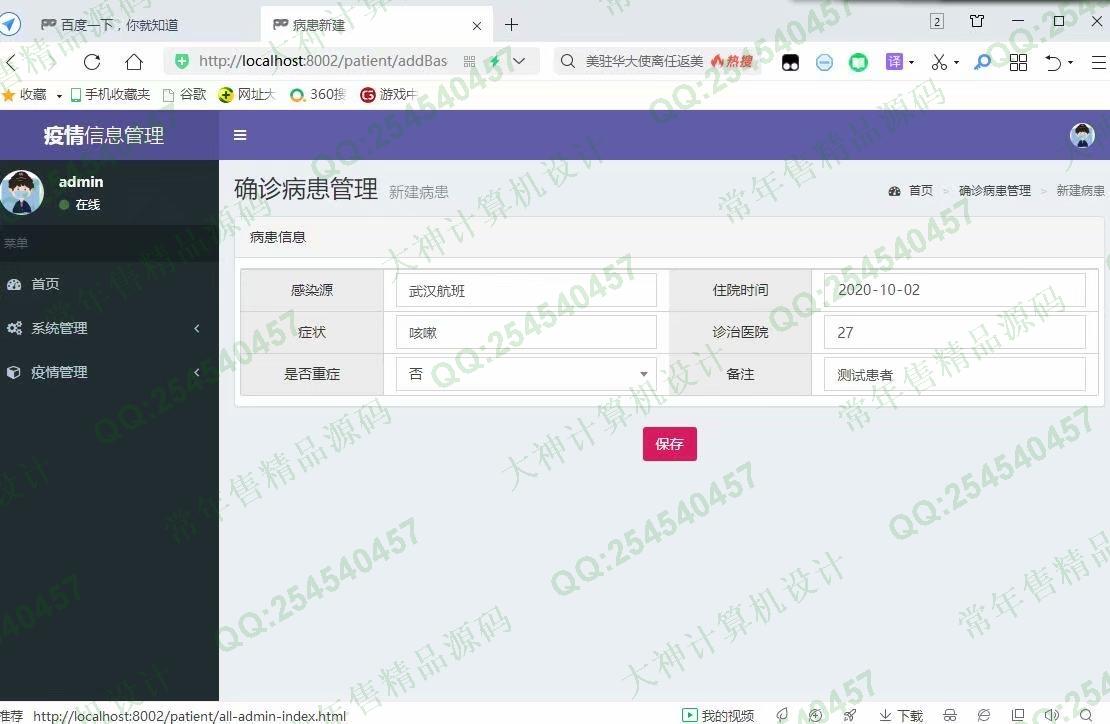
Task: Click the user avatar in top-right header
Action: [1082, 135]
